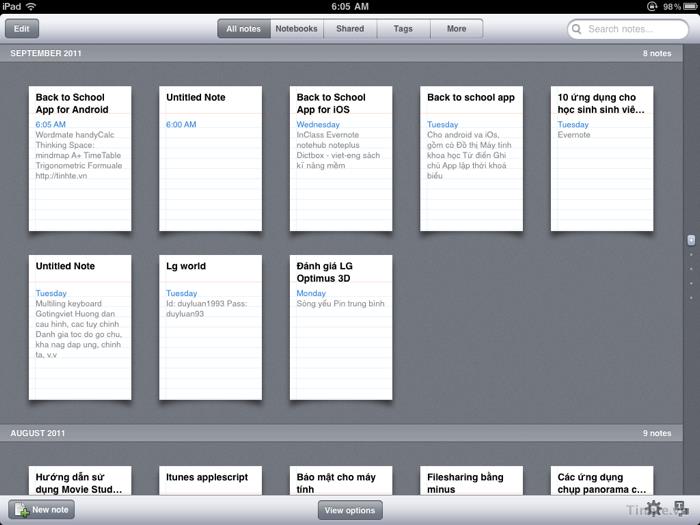Open note 10 ứng dụng cho học sinh
The image size is (700, 525).
[602, 158]
